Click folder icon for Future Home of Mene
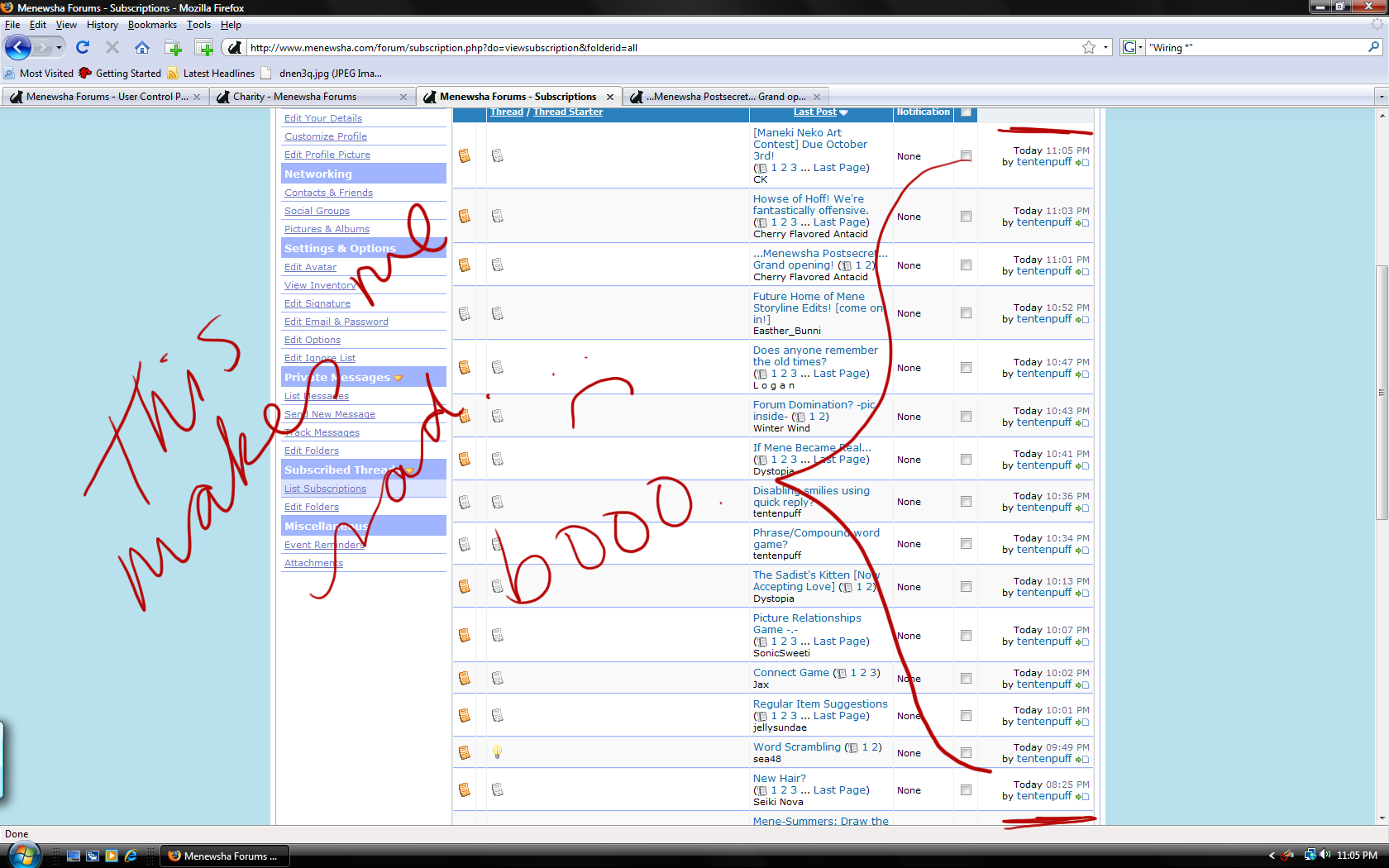 coord(465,313)
